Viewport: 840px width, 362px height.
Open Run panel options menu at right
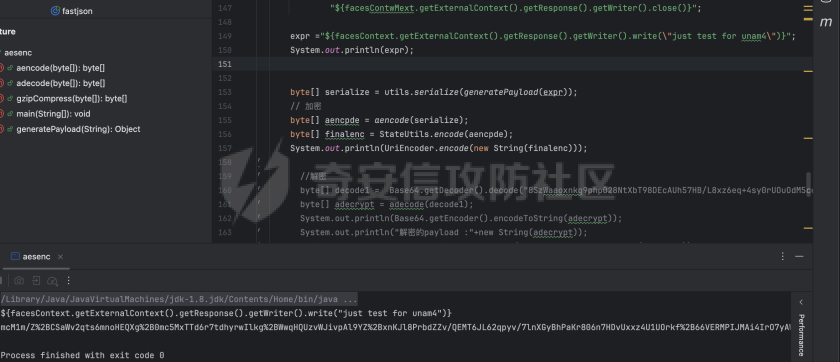pos(783,257)
